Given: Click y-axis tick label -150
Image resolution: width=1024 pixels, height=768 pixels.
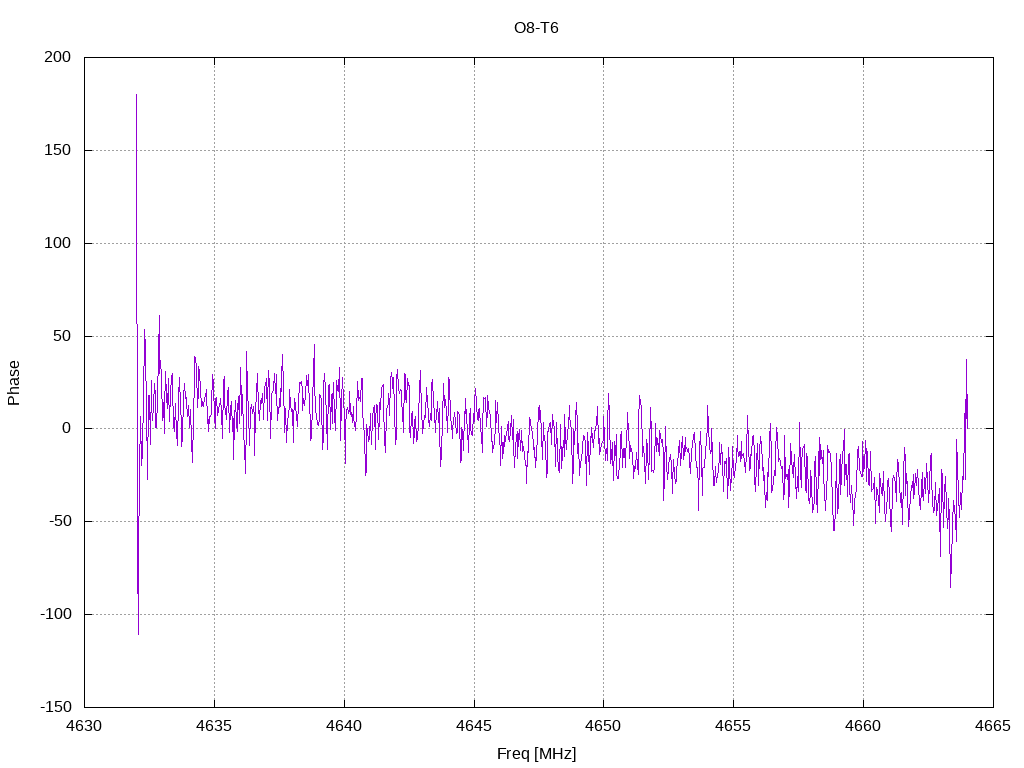Looking at the screenshot, I should click(56, 707).
